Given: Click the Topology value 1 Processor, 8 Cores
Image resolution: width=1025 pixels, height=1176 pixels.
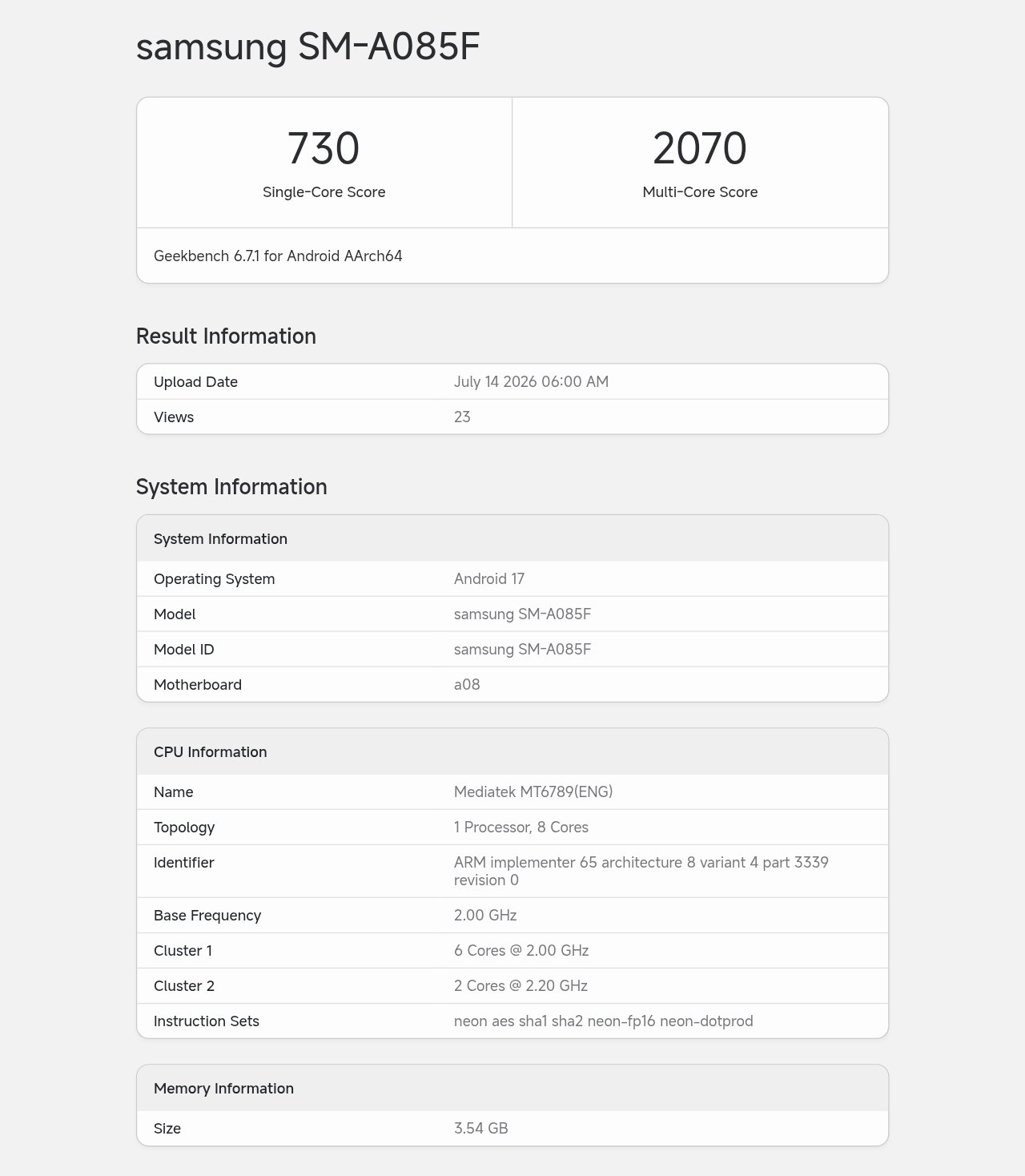Looking at the screenshot, I should (521, 828).
